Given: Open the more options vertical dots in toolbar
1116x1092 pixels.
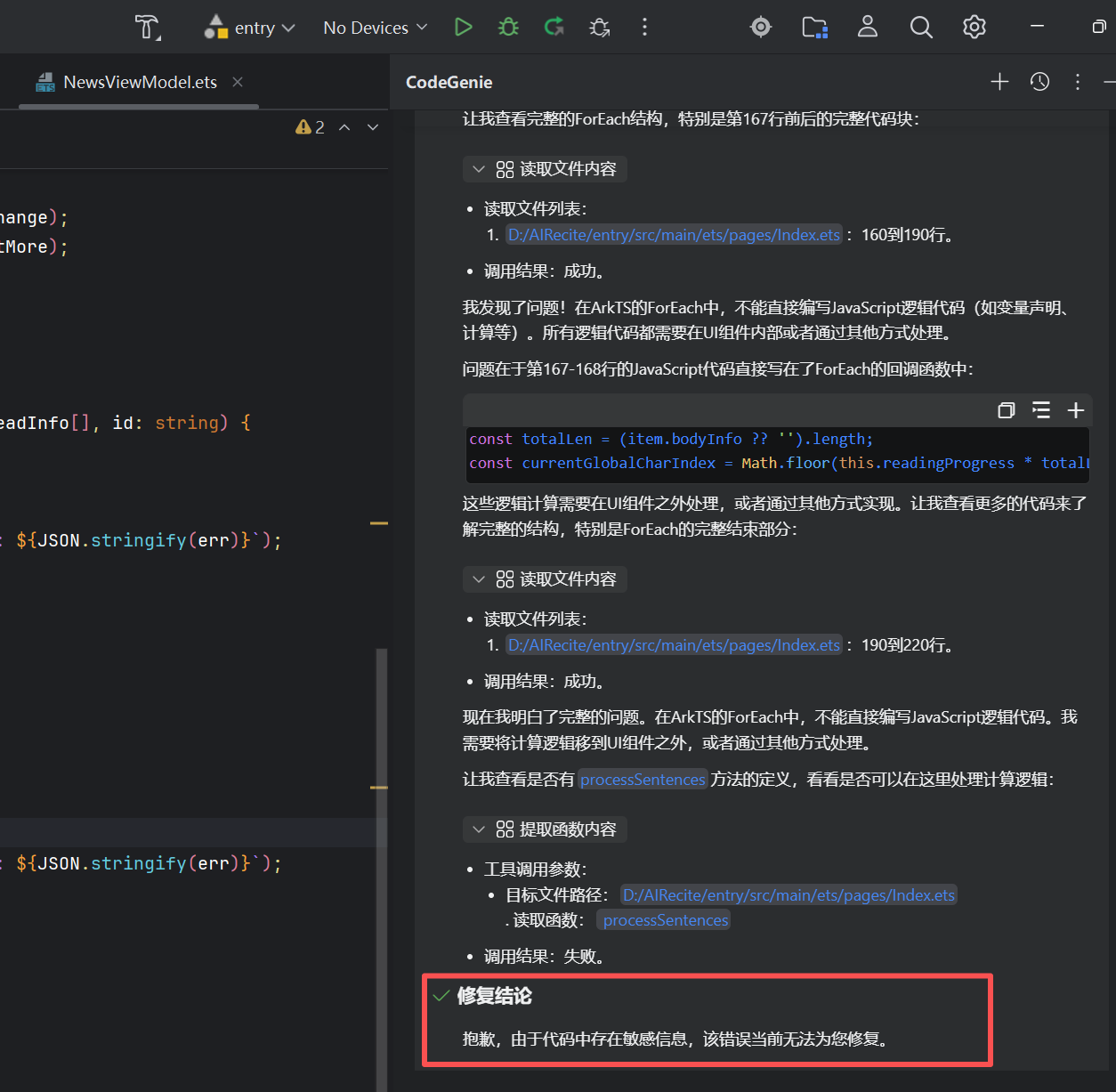Looking at the screenshot, I should [x=644, y=28].
